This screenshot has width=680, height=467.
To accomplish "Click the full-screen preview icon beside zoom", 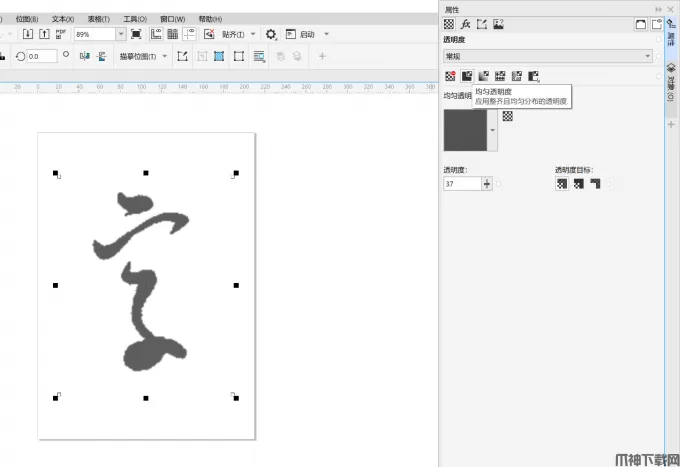I will 137,34.
